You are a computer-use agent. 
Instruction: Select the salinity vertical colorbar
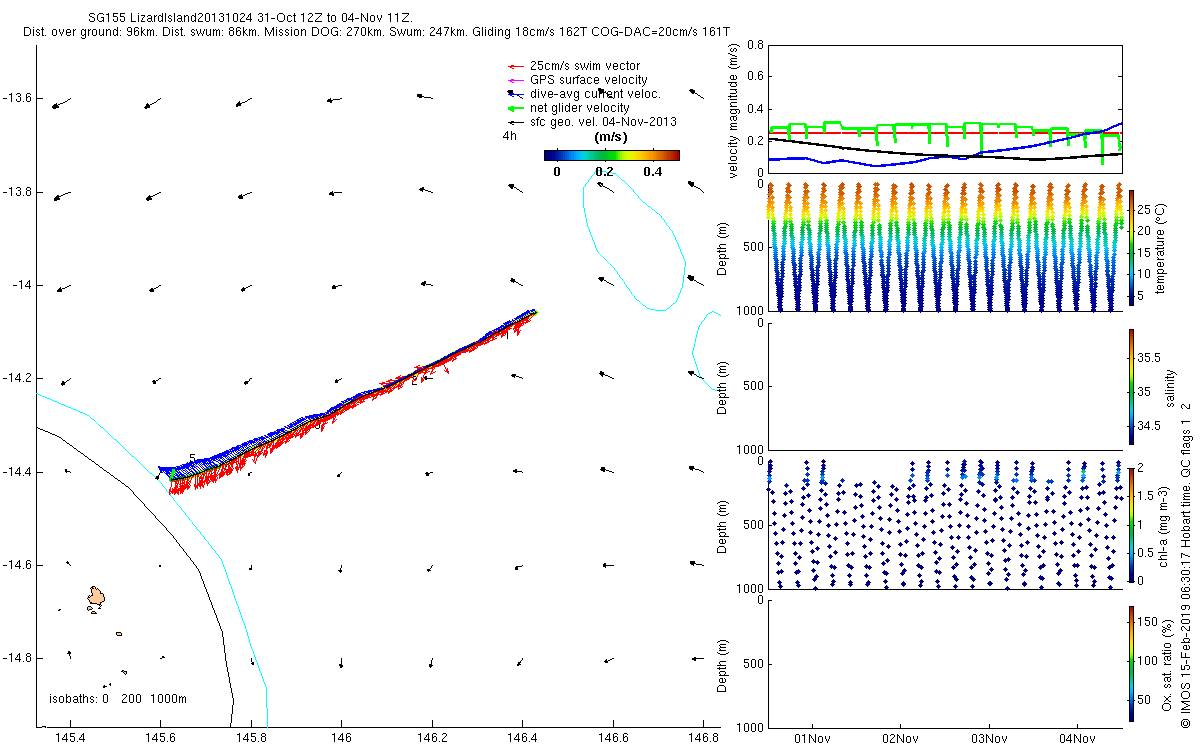[x=1131, y=386]
